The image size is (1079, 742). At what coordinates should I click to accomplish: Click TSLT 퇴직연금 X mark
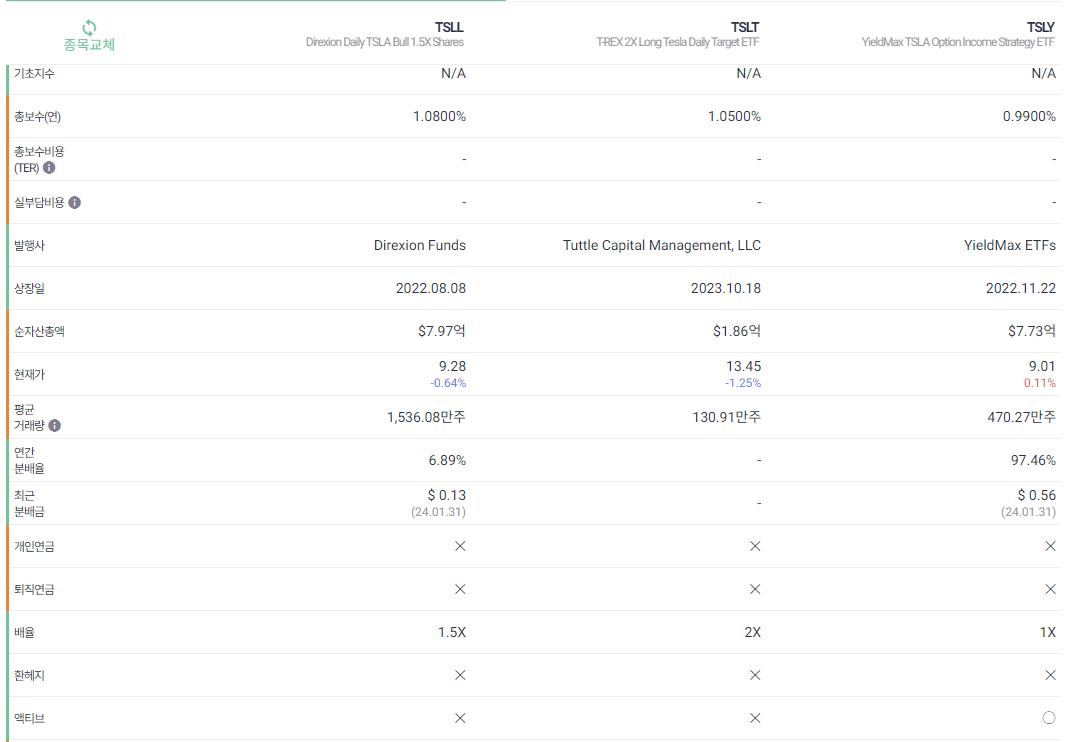[755, 589]
